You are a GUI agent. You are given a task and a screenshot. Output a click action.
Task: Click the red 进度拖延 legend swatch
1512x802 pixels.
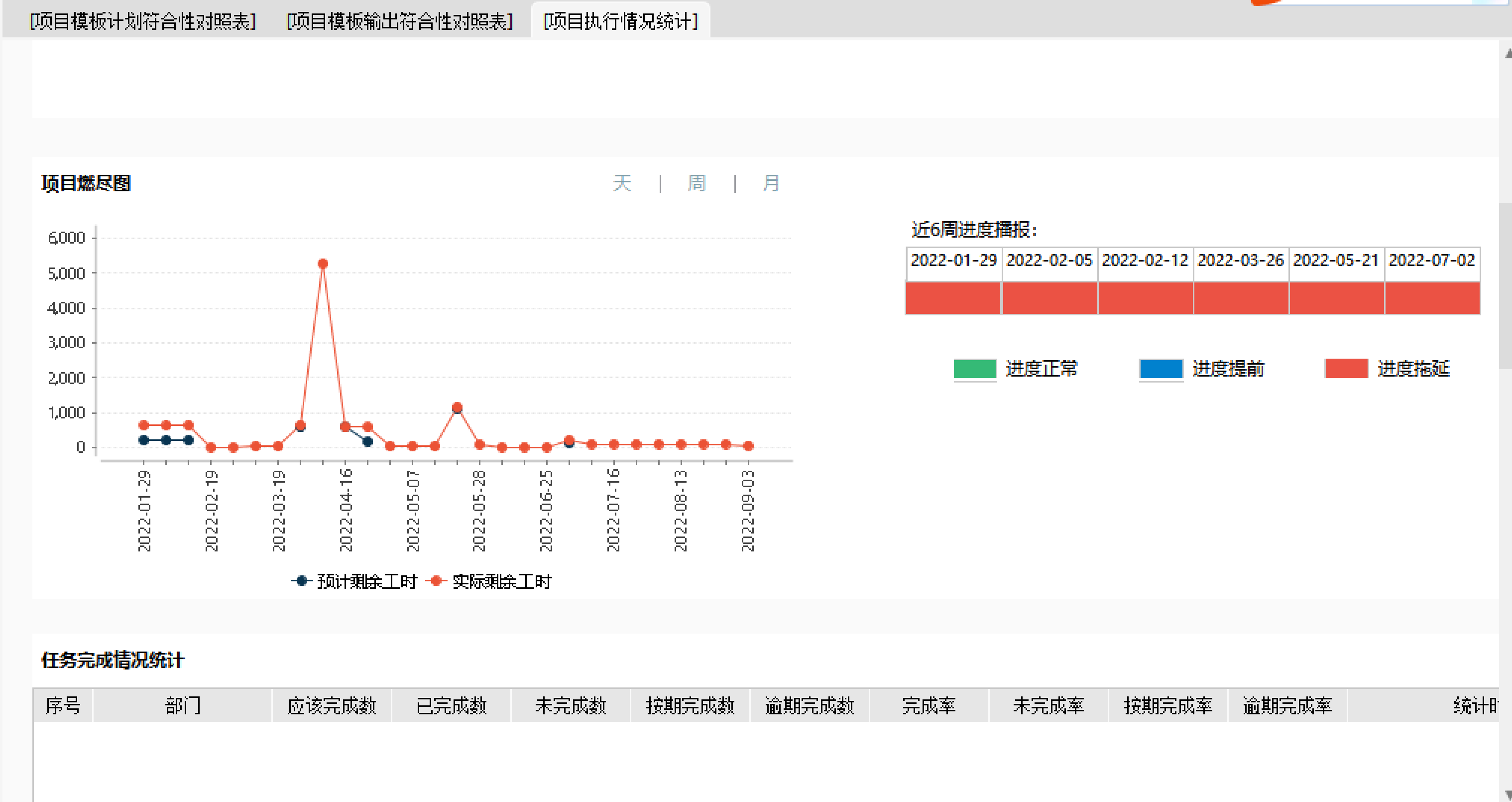tap(1346, 369)
